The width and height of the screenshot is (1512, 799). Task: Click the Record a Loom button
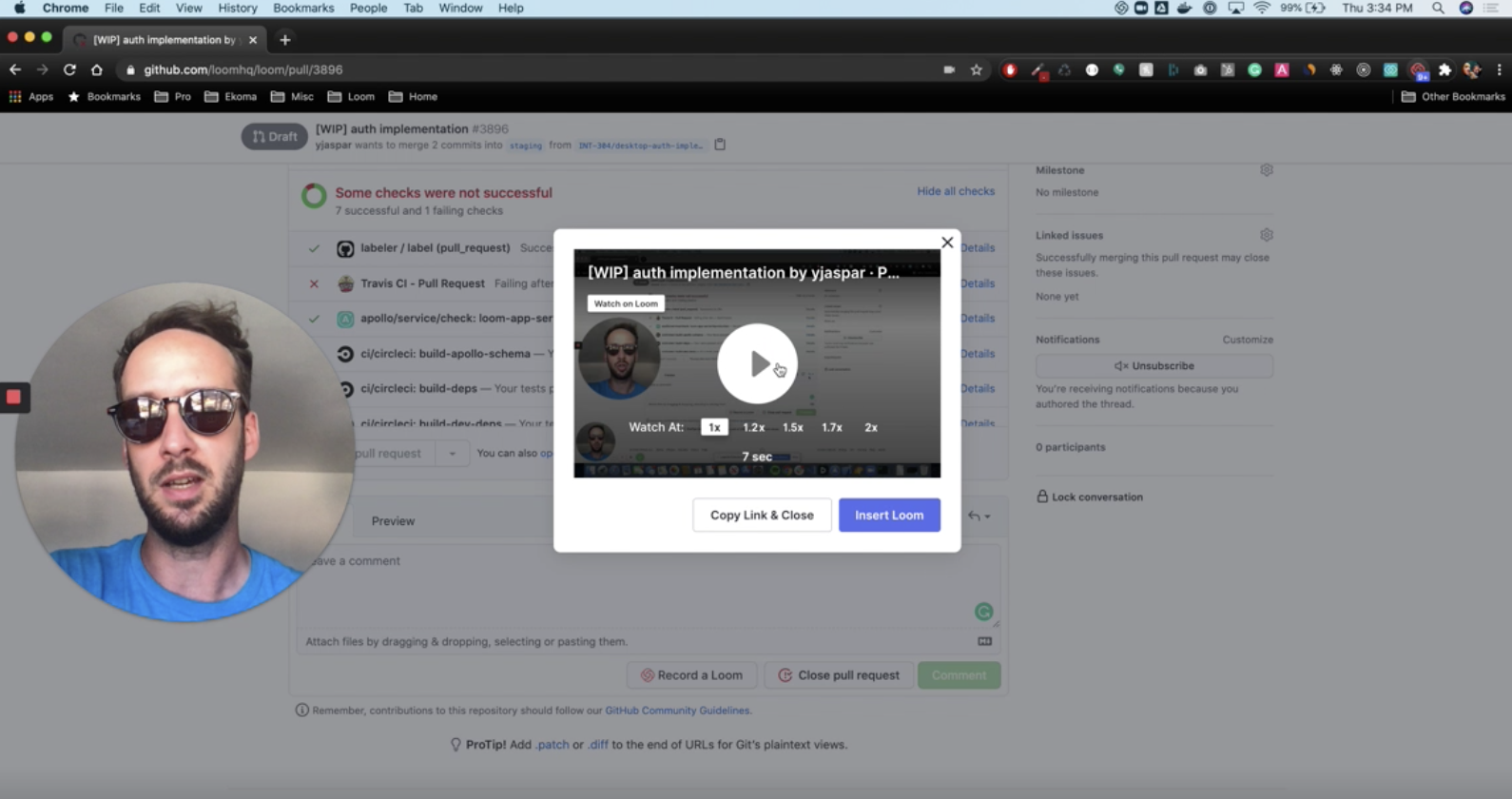pyautogui.click(x=691, y=675)
